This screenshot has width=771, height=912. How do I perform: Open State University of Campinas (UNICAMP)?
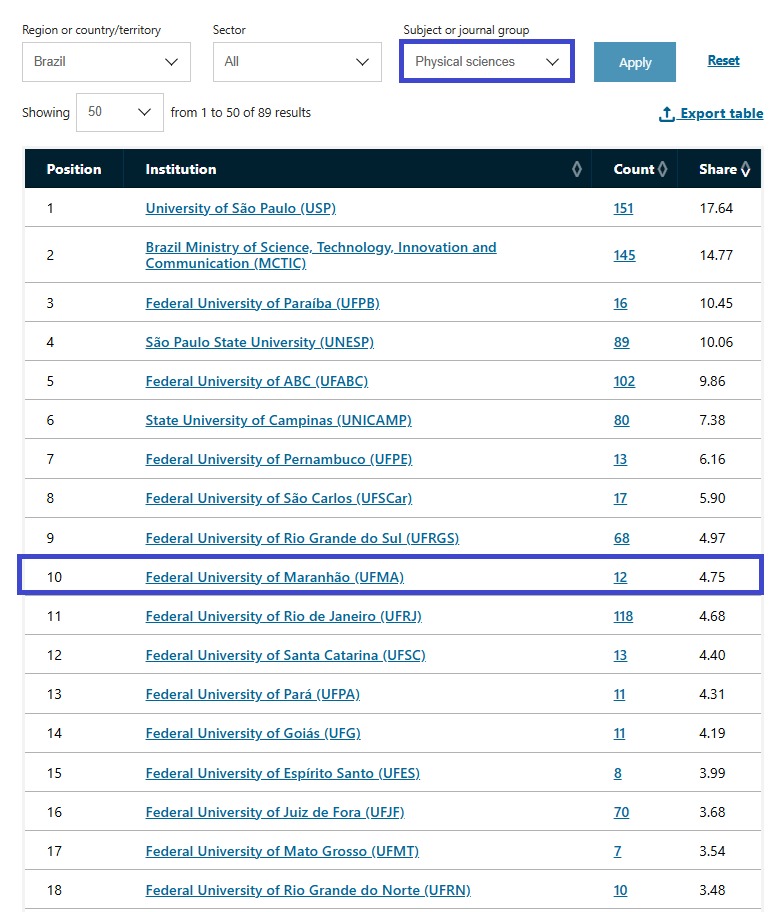(x=278, y=420)
